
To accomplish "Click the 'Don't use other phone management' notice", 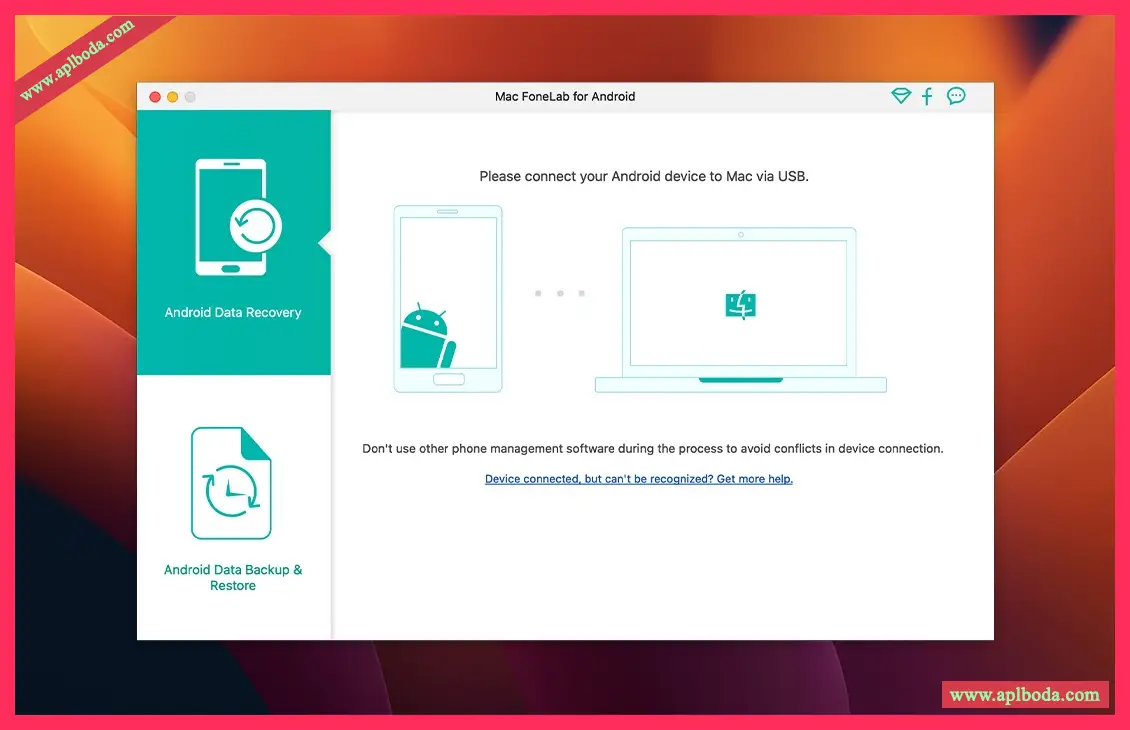I will 652,449.
